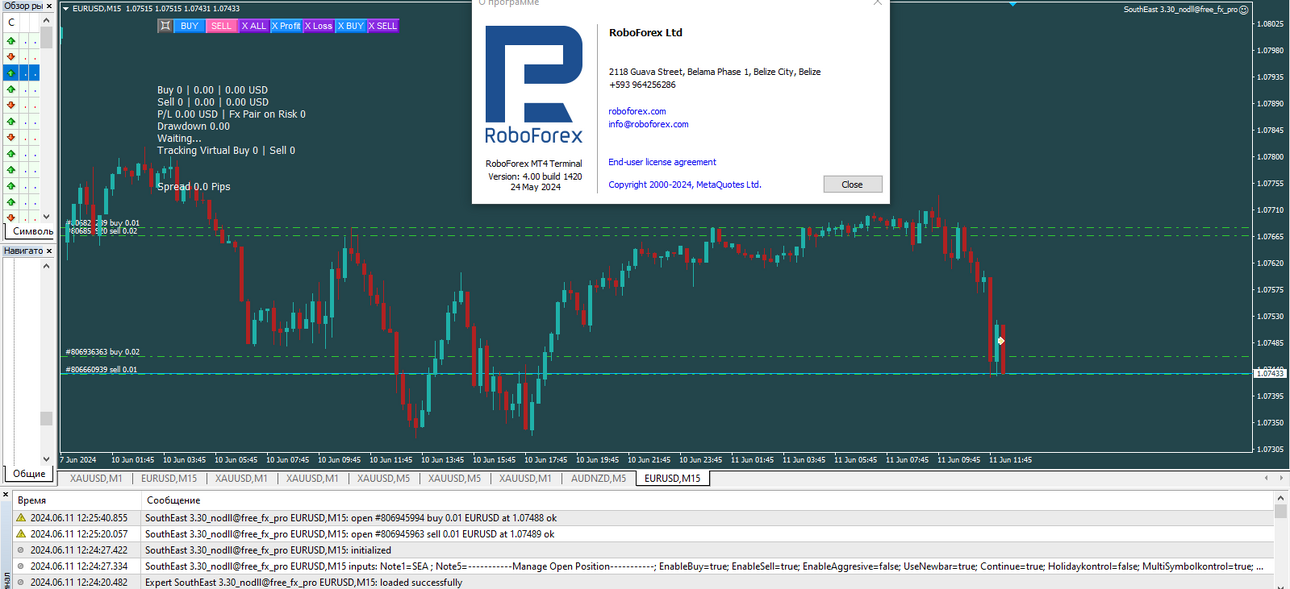The width and height of the screenshot is (1290, 589).
Task: Select the active EURUSD,M15 chart tab
Action: (673, 478)
